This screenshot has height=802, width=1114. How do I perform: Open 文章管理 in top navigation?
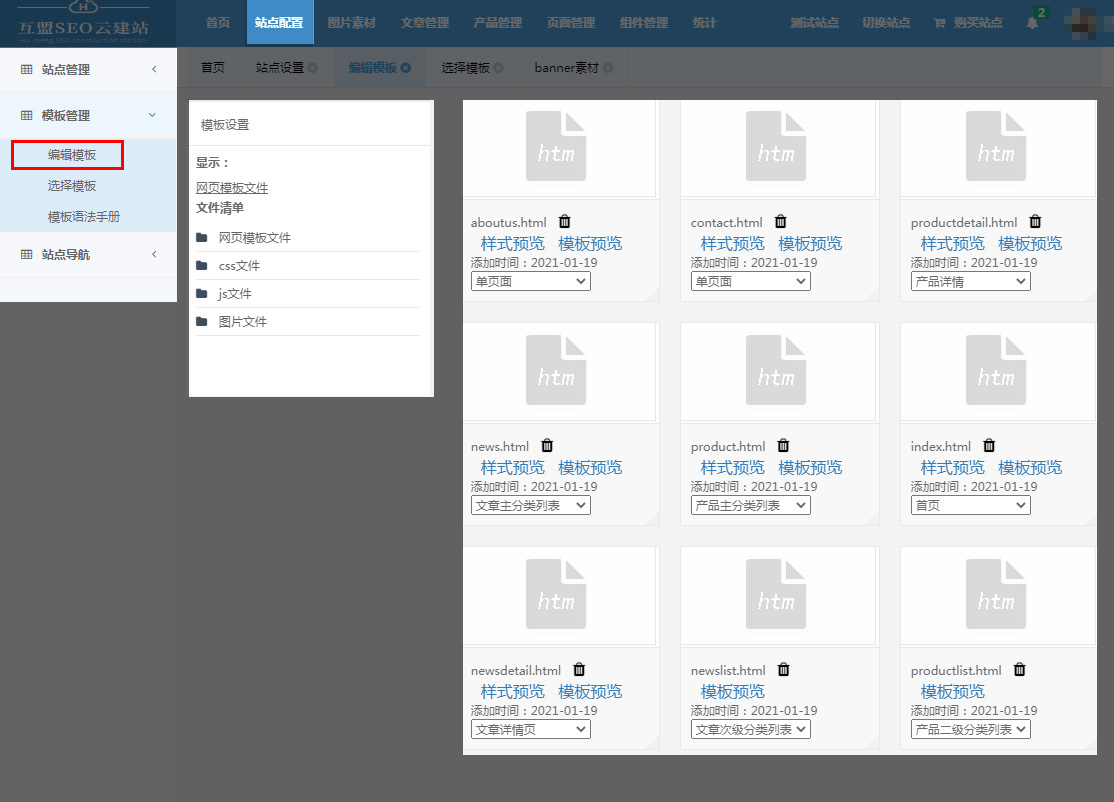coord(425,22)
